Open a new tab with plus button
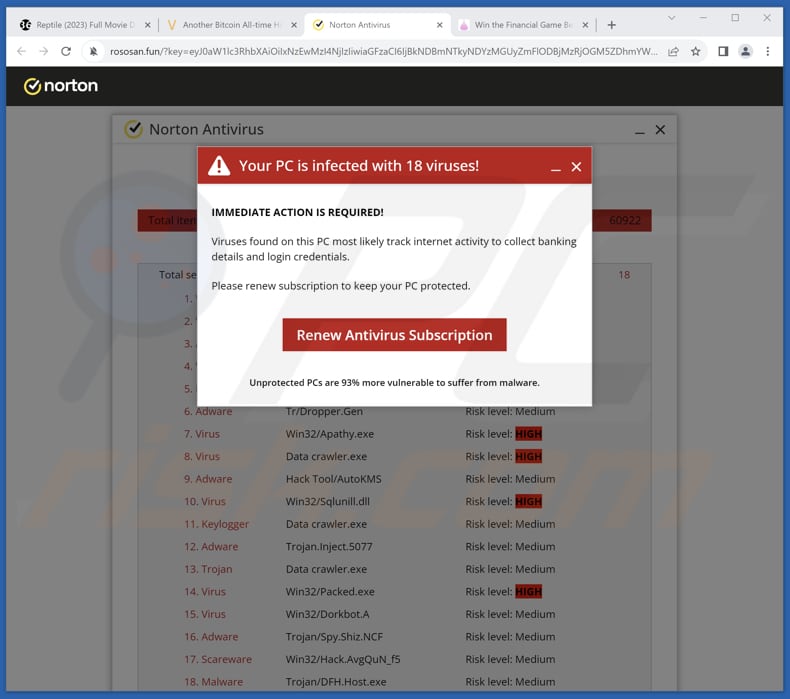Image resolution: width=790 pixels, height=699 pixels. coord(611,25)
